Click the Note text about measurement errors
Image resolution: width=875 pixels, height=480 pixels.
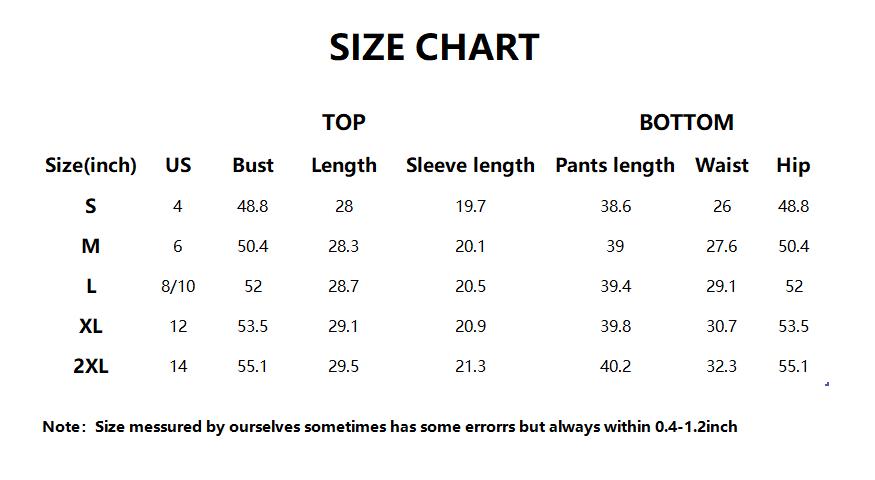click(x=390, y=427)
